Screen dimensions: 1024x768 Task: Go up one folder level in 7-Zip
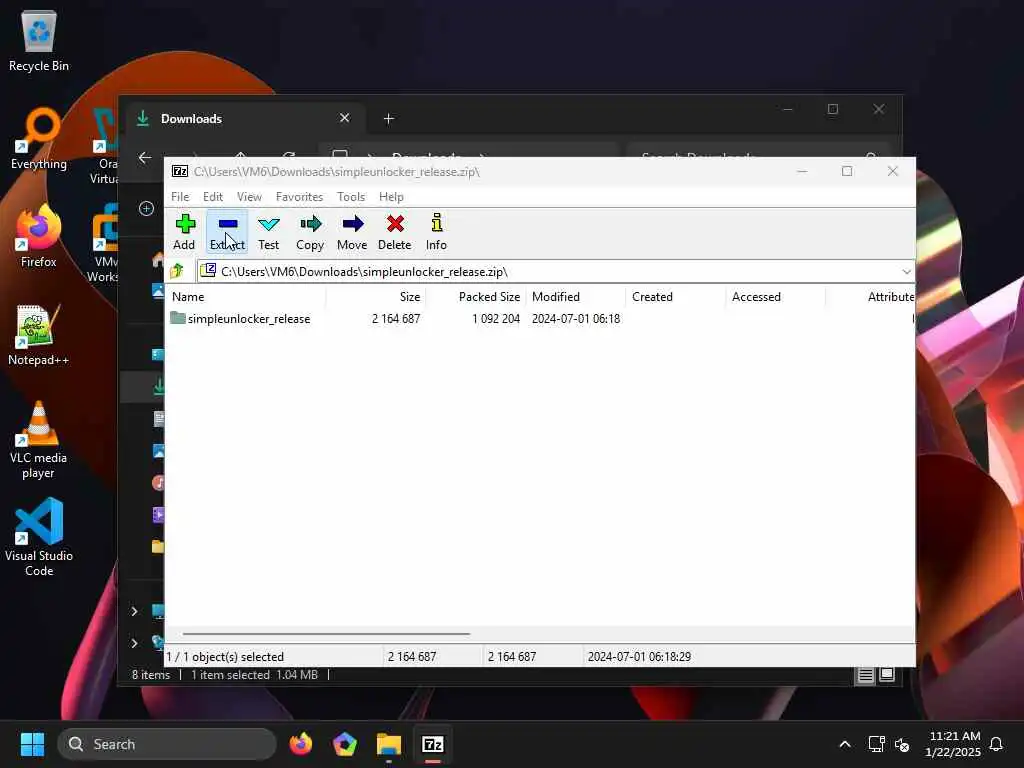(x=177, y=271)
